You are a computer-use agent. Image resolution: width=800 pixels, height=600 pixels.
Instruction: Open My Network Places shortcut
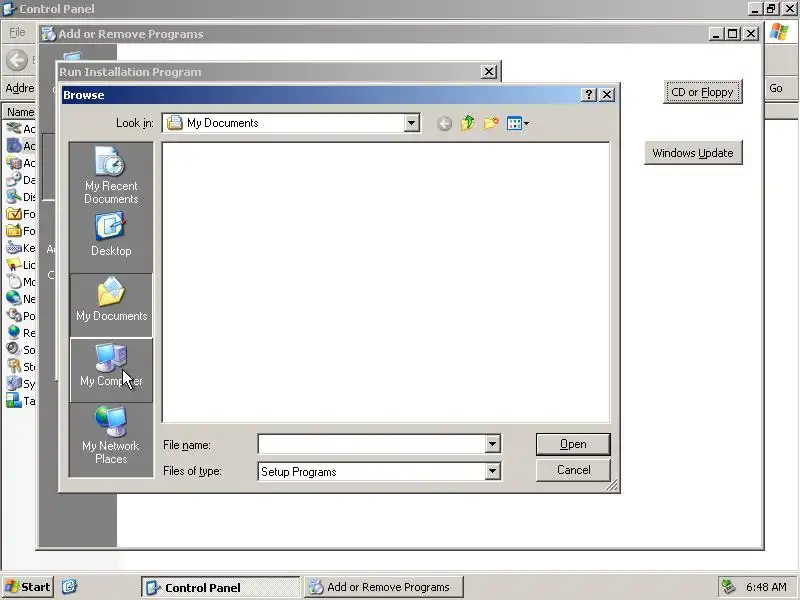111,435
